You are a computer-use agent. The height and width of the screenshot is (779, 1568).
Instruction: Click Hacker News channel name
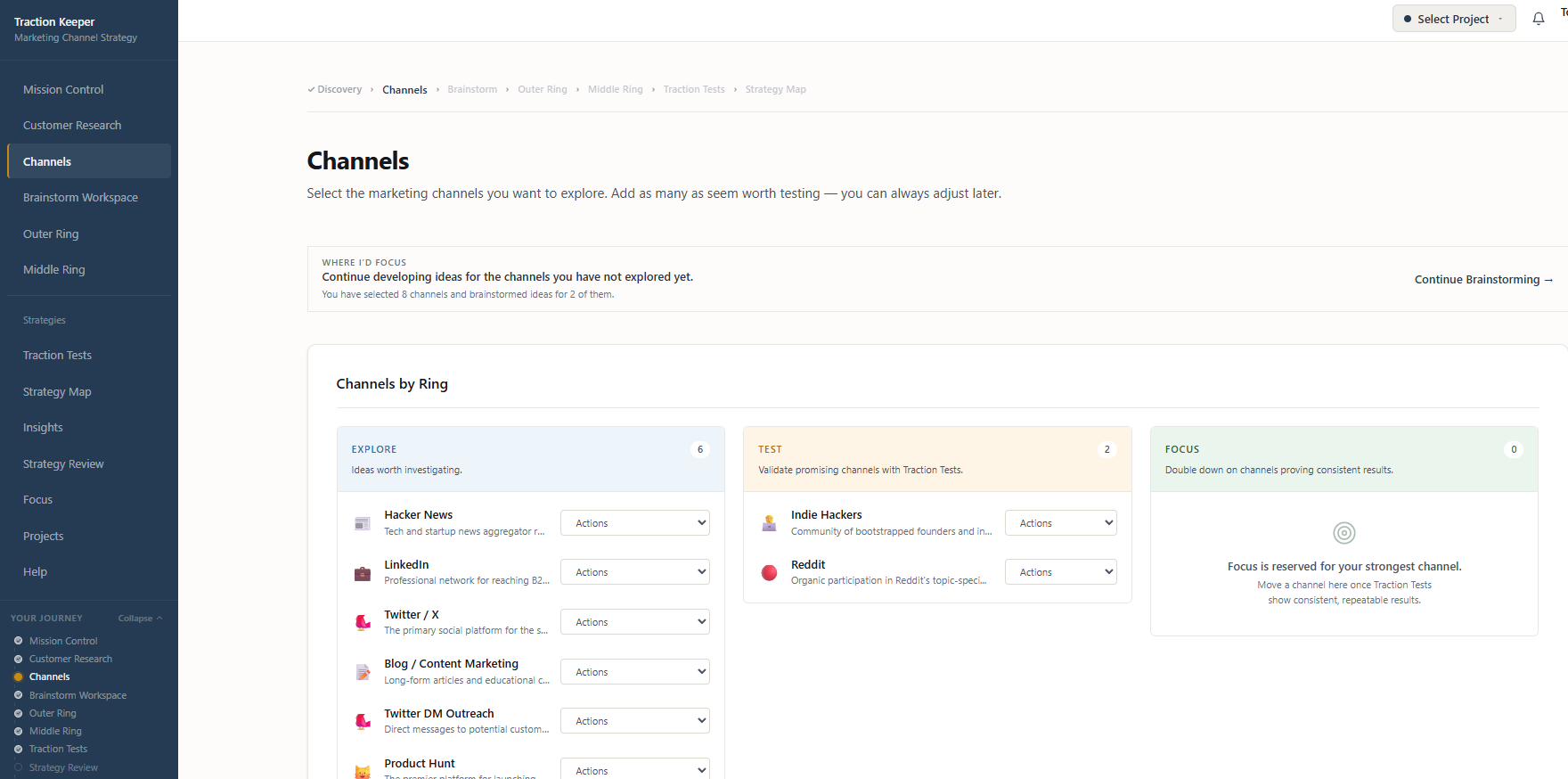[418, 515]
